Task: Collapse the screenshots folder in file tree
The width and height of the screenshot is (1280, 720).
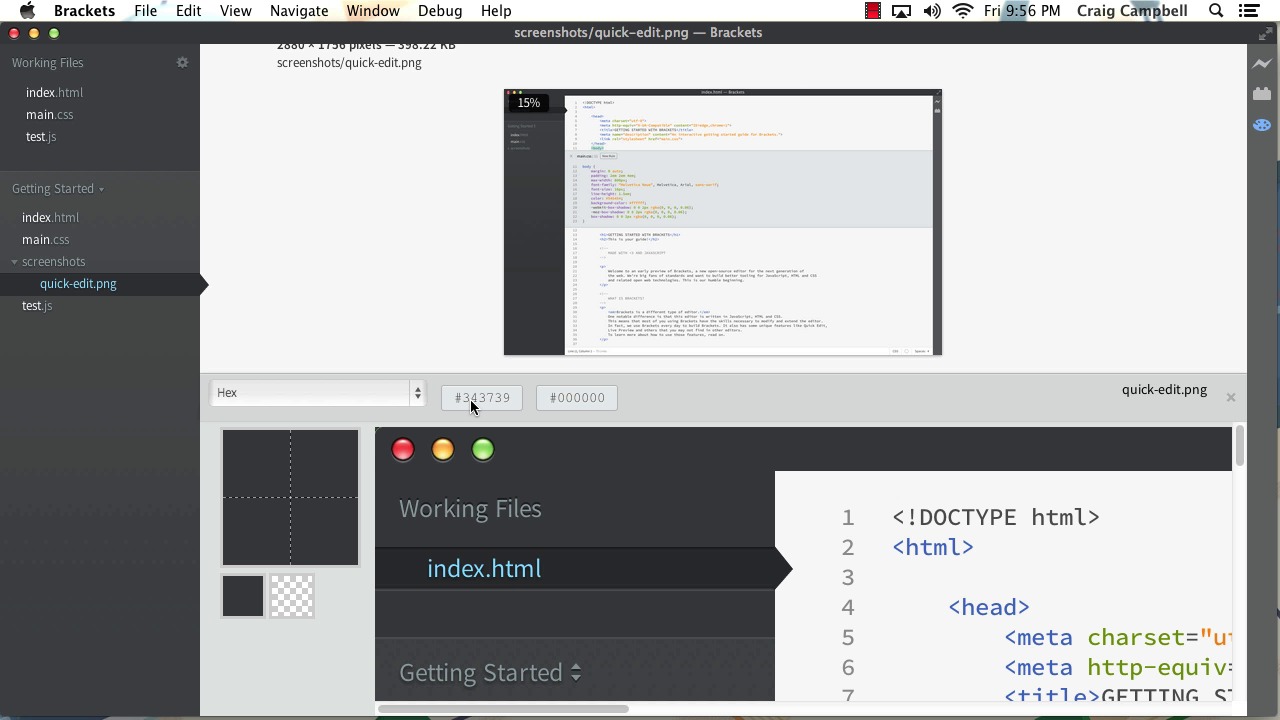Action: click(x=15, y=262)
